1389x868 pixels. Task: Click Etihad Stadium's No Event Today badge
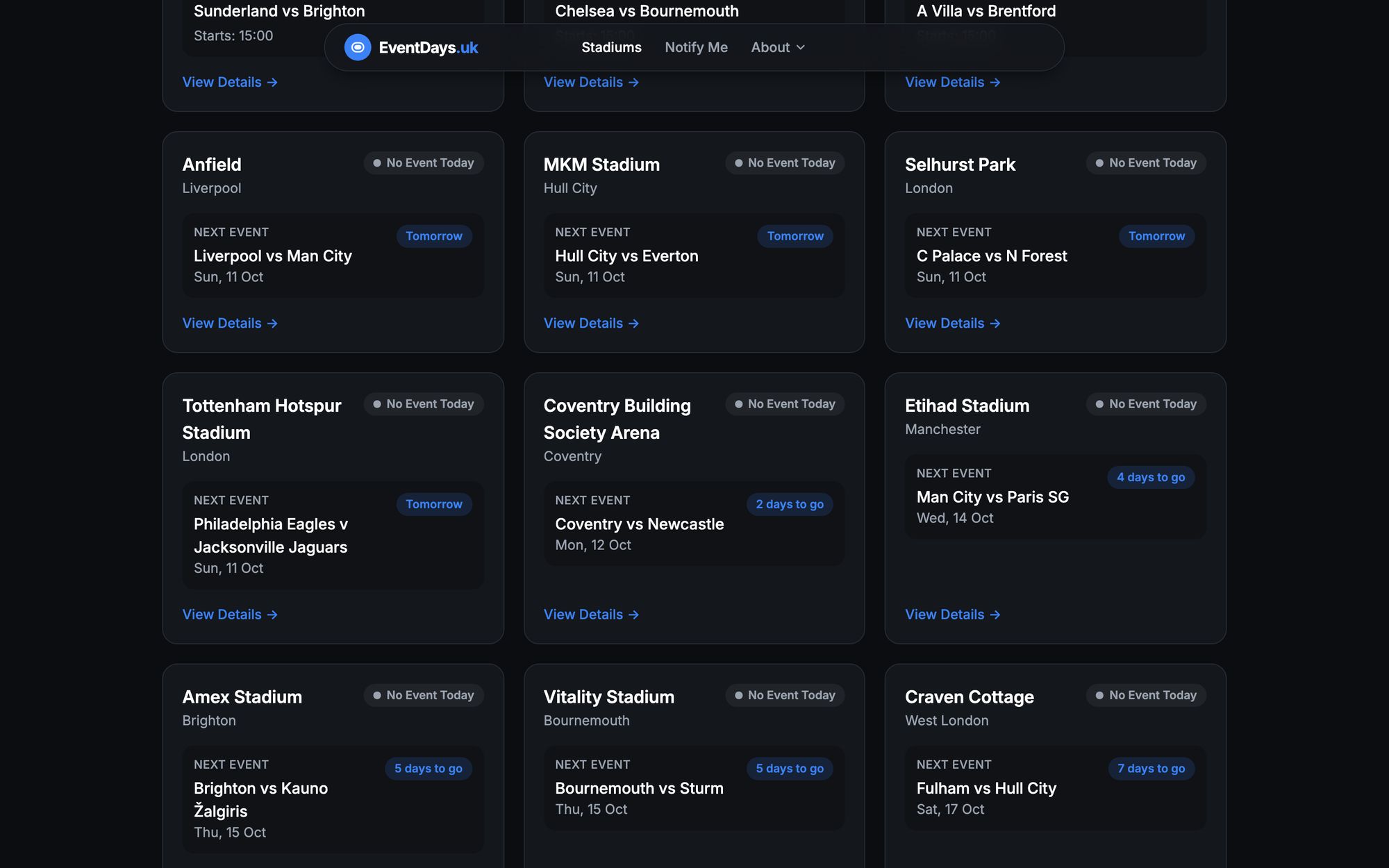pyautogui.click(x=1146, y=403)
